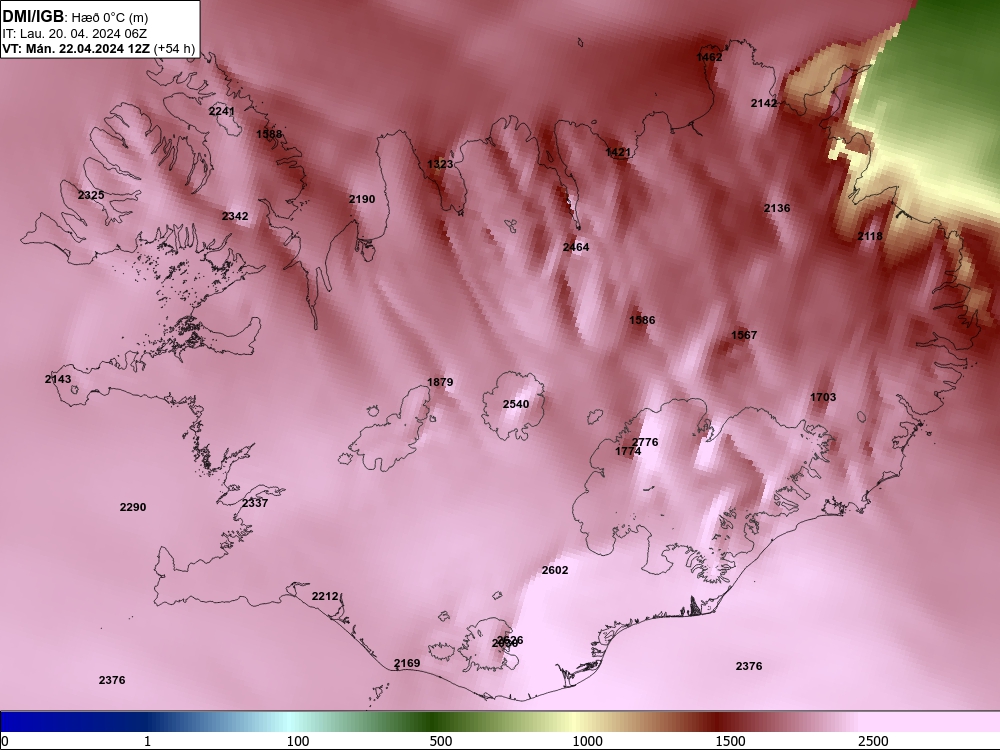Click the 2241 height value on map
This screenshot has width=1000, height=750.
pos(222,111)
